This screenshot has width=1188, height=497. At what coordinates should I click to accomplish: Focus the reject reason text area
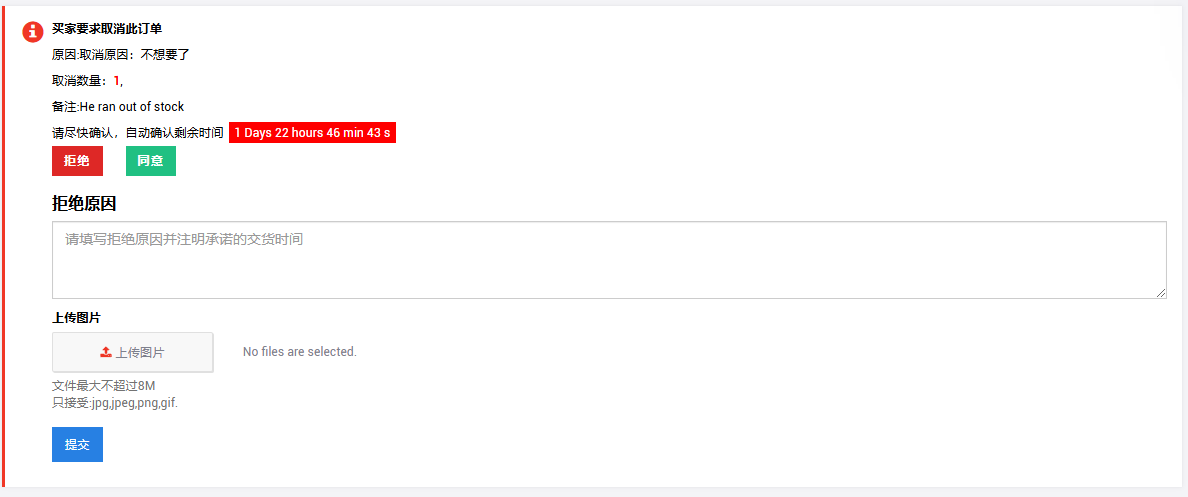[608, 260]
